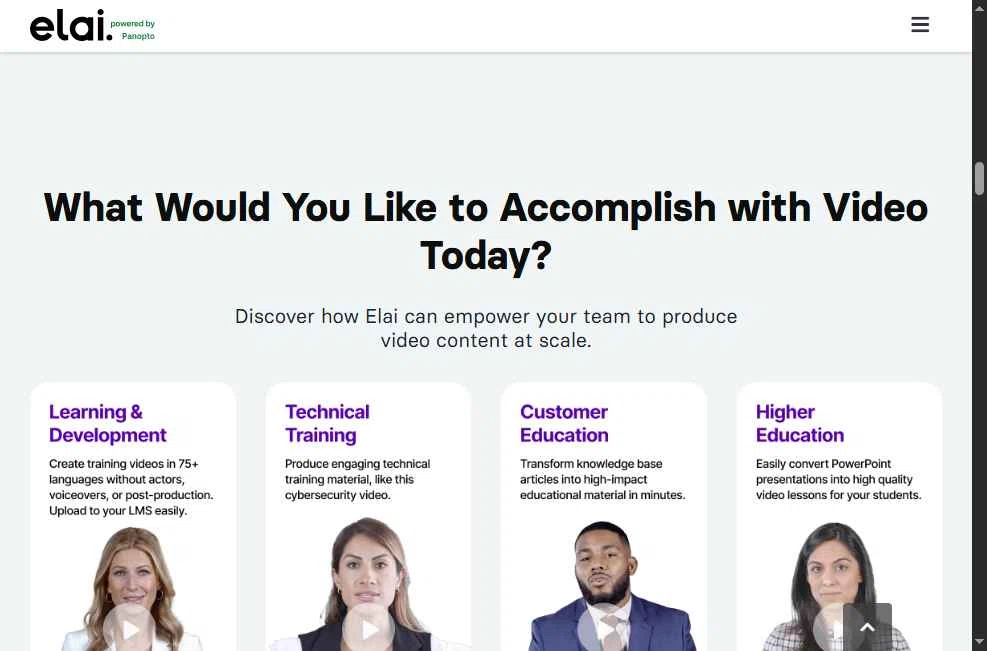Click the scrollbar up arrow
The height and width of the screenshot is (651, 987).
click(979, 8)
